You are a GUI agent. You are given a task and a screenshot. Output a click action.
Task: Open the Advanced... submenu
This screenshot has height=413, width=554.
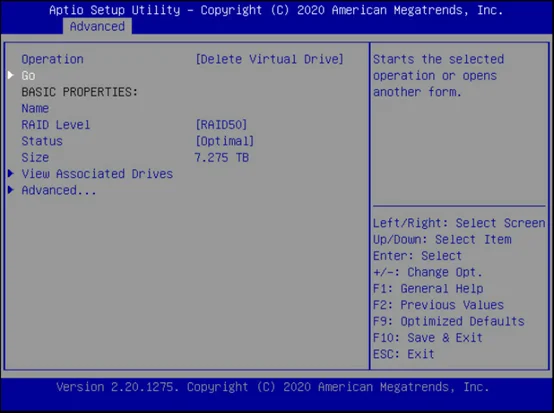pos(59,190)
